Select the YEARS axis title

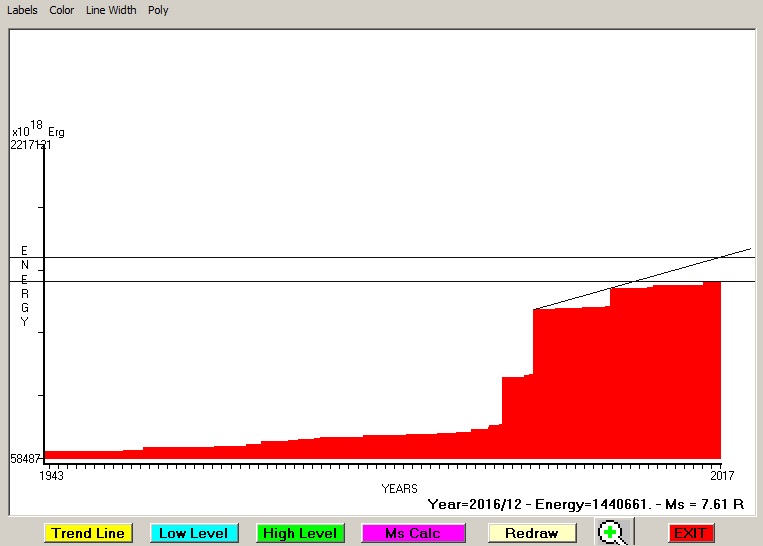[399, 489]
